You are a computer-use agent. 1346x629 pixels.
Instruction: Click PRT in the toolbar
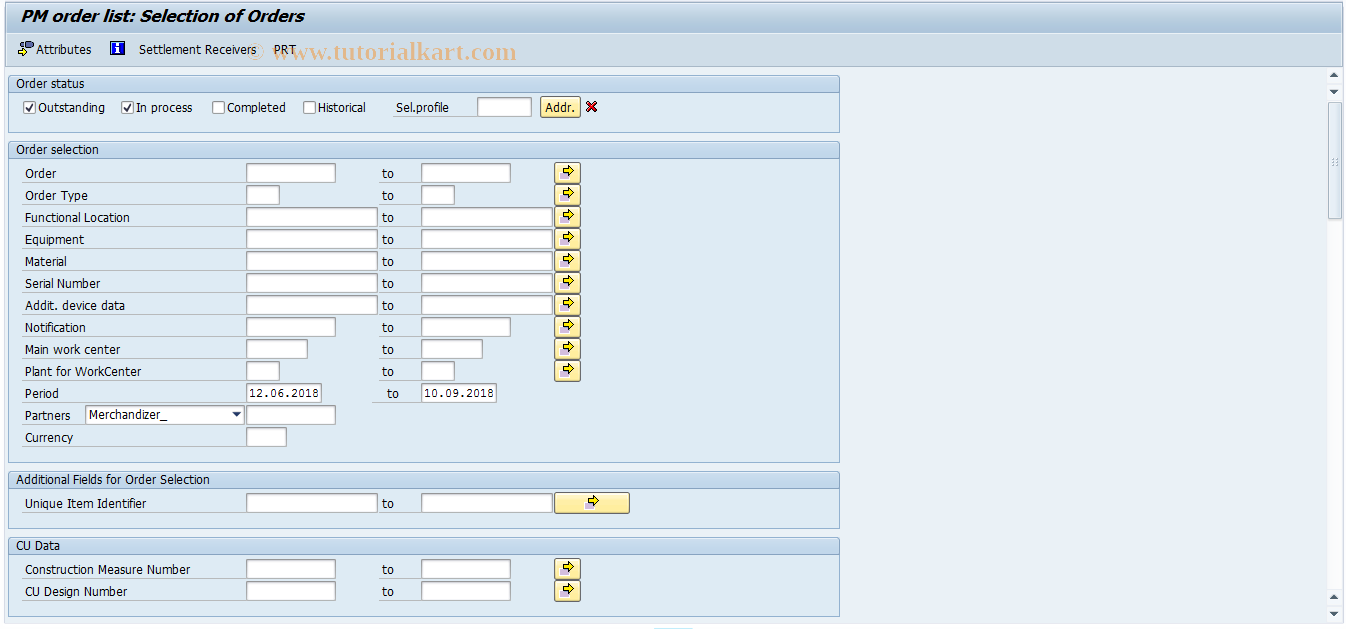[284, 48]
